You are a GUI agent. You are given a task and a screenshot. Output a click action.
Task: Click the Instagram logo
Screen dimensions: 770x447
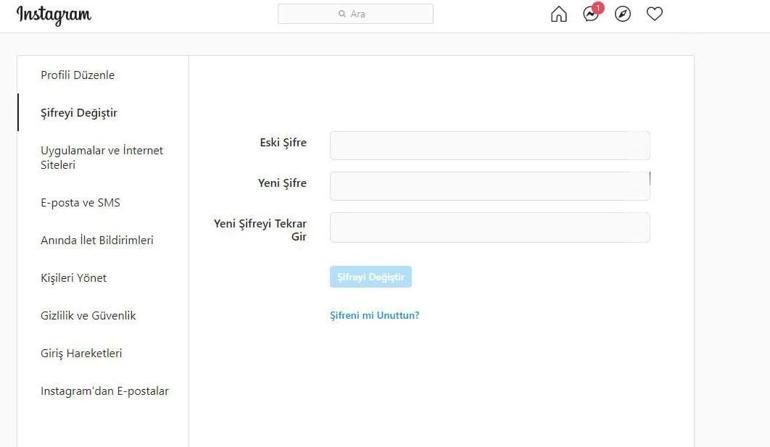pos(54,15)
